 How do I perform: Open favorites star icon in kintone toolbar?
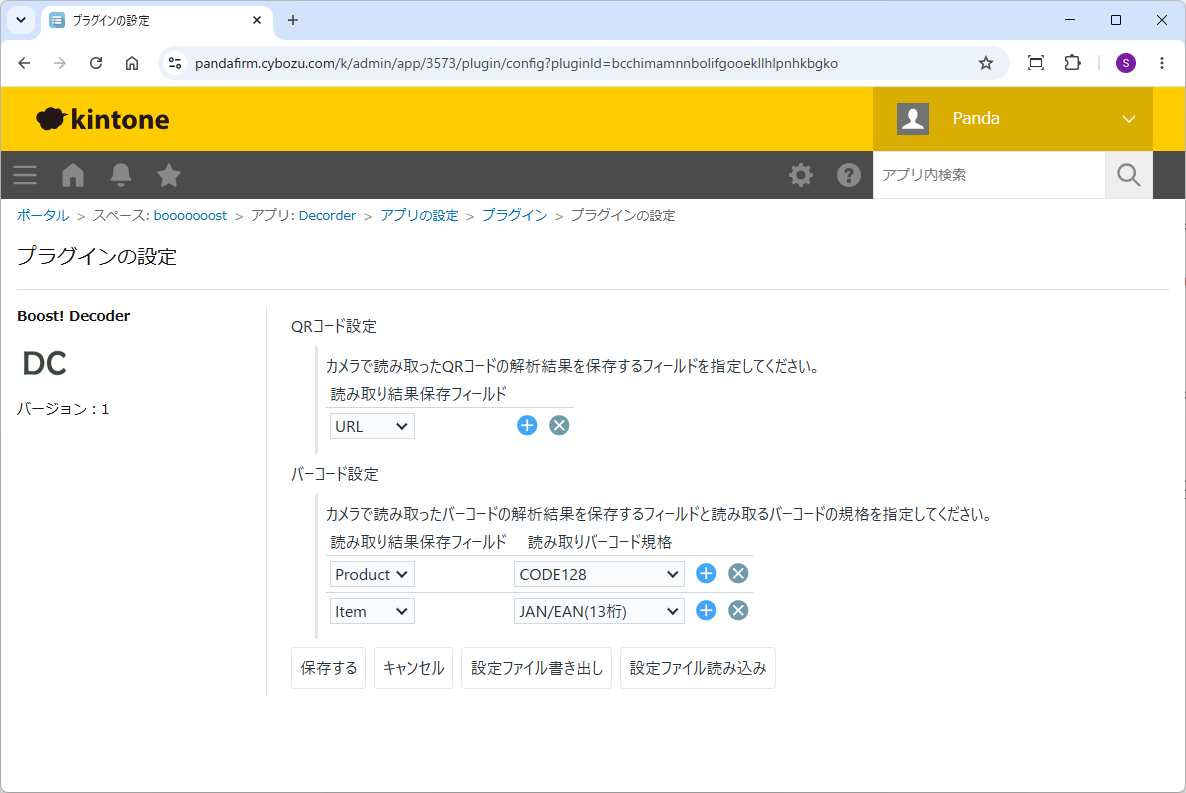169,176
